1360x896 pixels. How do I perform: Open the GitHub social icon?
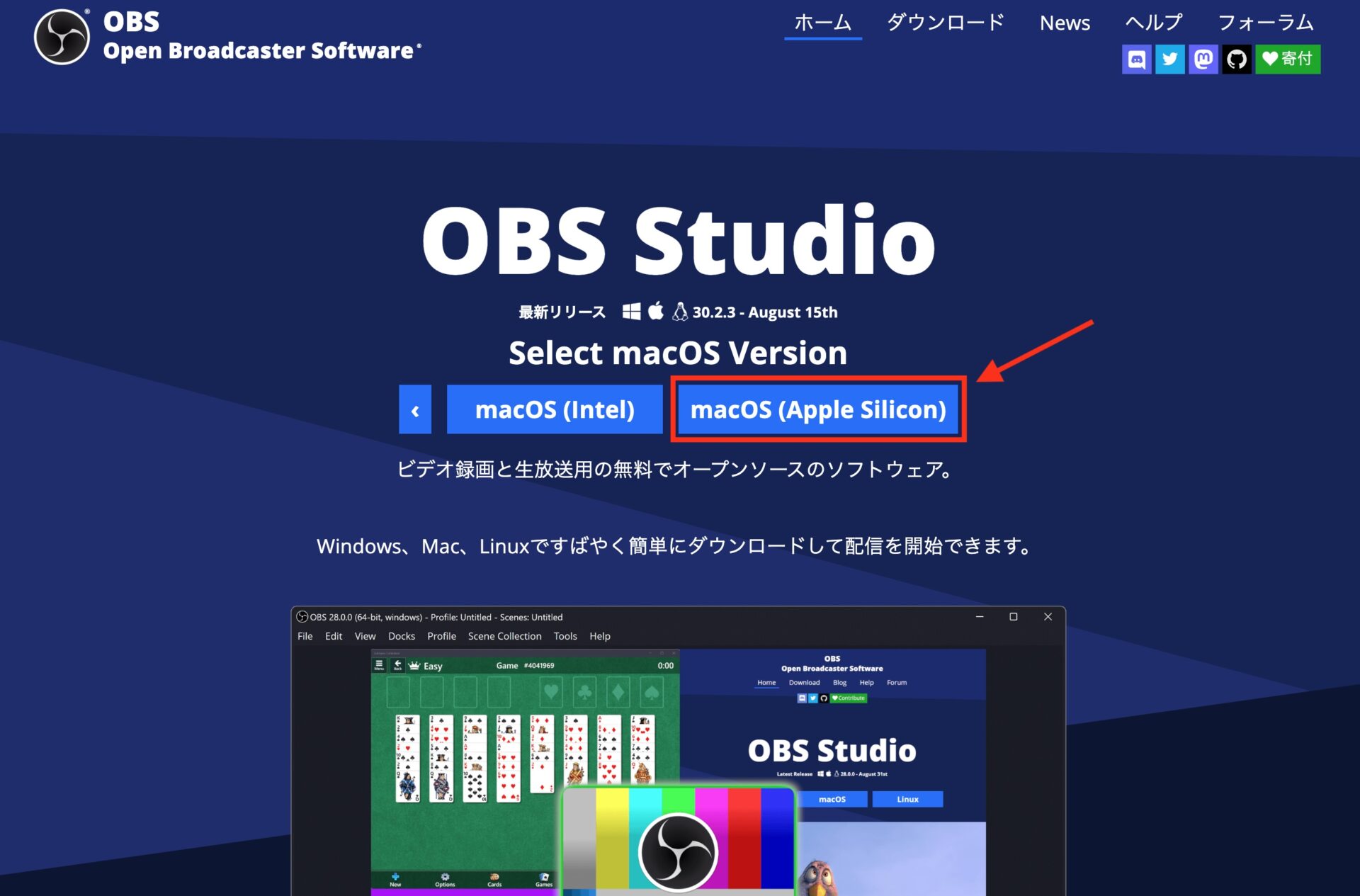(1236, 59)
